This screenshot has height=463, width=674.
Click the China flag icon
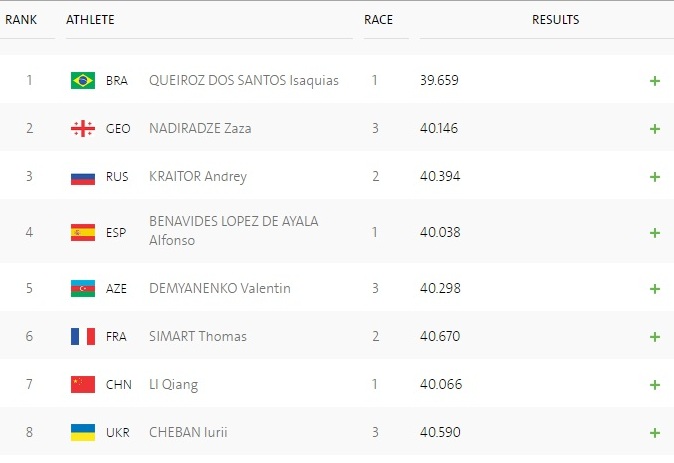(x=83, y=384)
